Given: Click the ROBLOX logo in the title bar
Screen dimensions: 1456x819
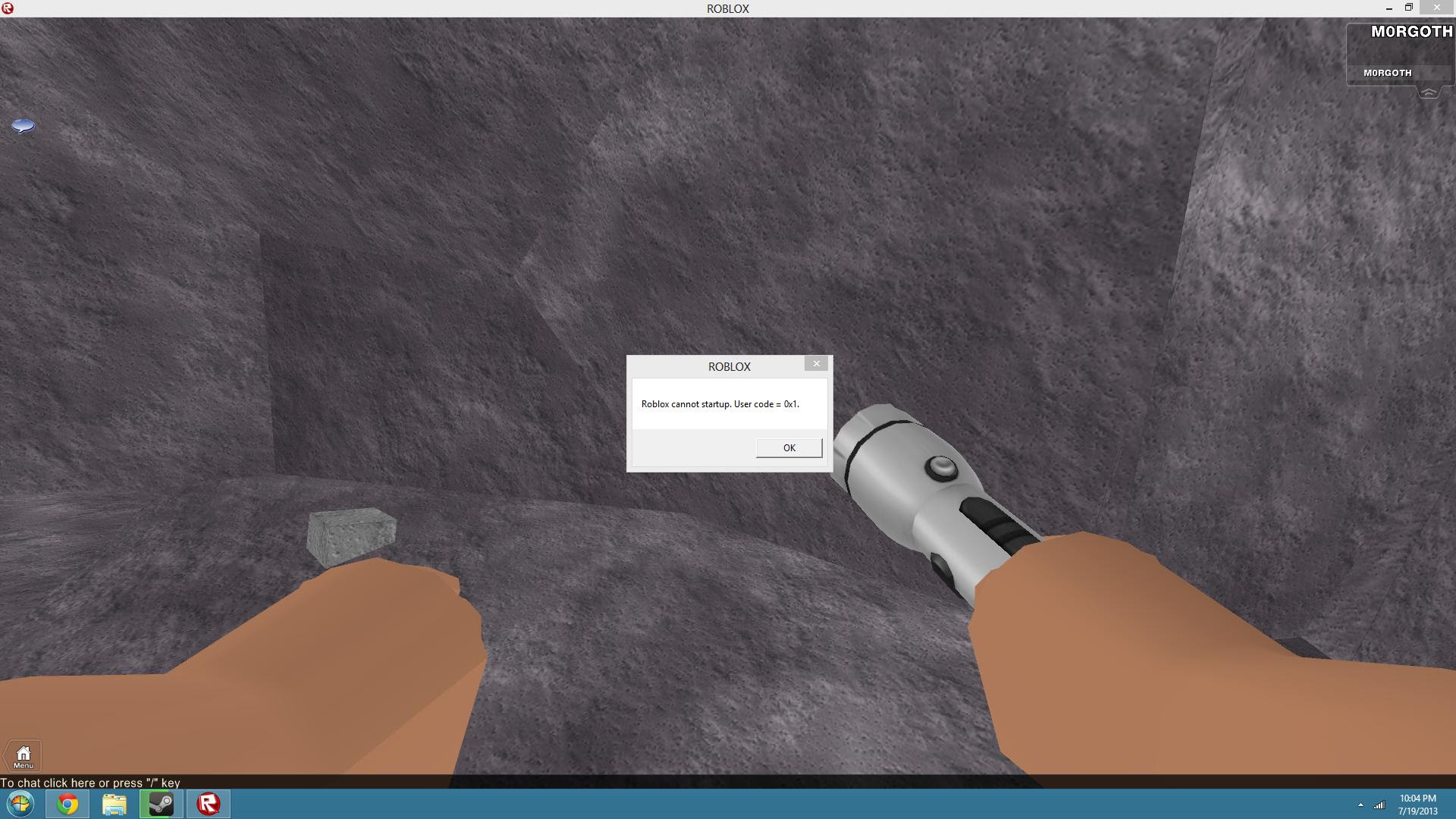Looking at the screenshot, I should coord(8,8).
